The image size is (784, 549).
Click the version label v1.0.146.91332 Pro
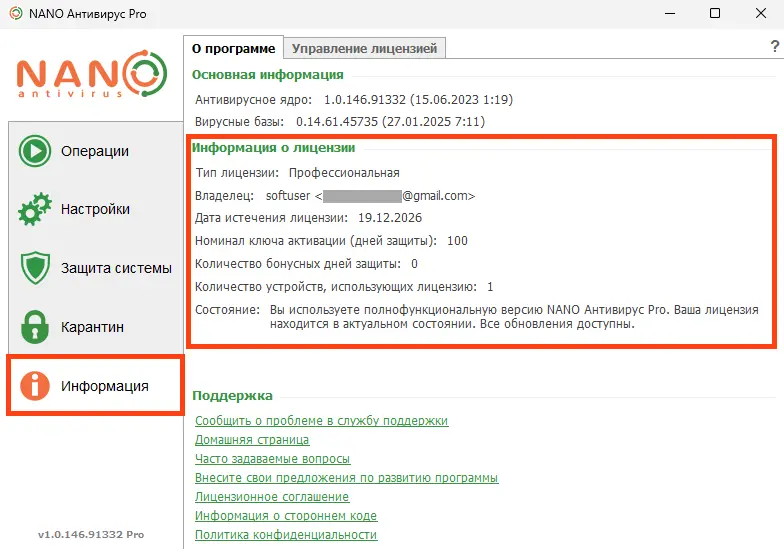tap(91, 534)
